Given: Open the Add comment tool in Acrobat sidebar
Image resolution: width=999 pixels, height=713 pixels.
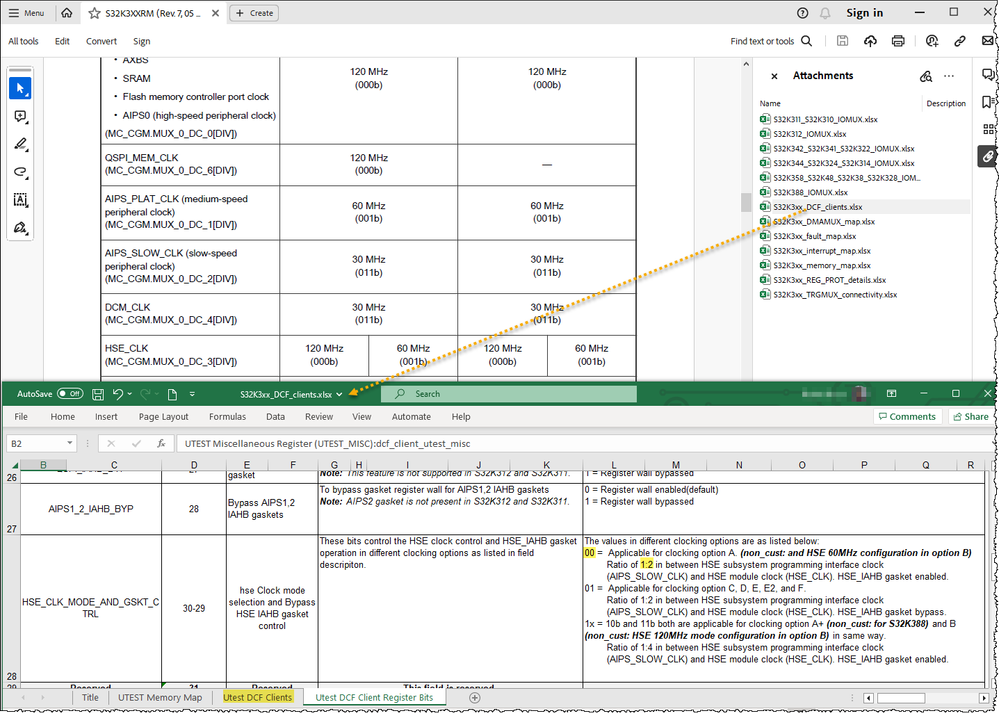Looking at the screenshot, I should [20, 116].
